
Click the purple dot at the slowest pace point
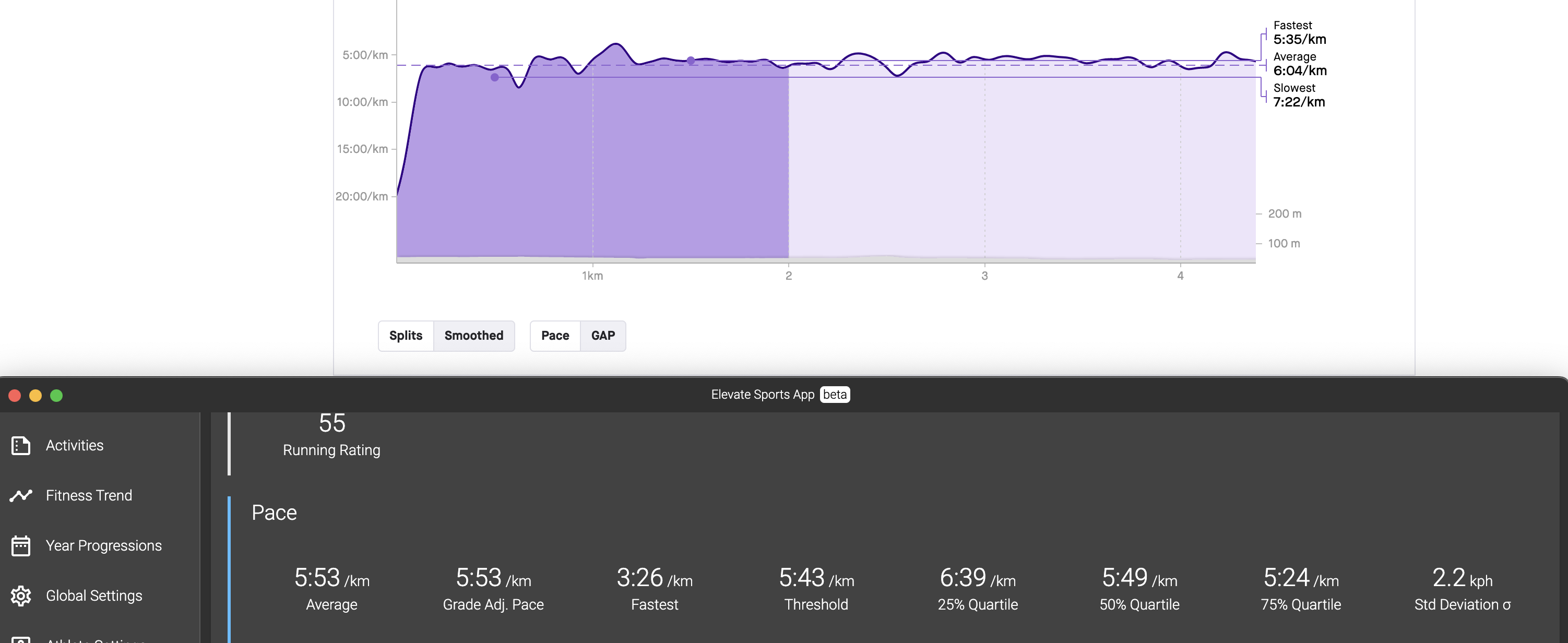494,77
